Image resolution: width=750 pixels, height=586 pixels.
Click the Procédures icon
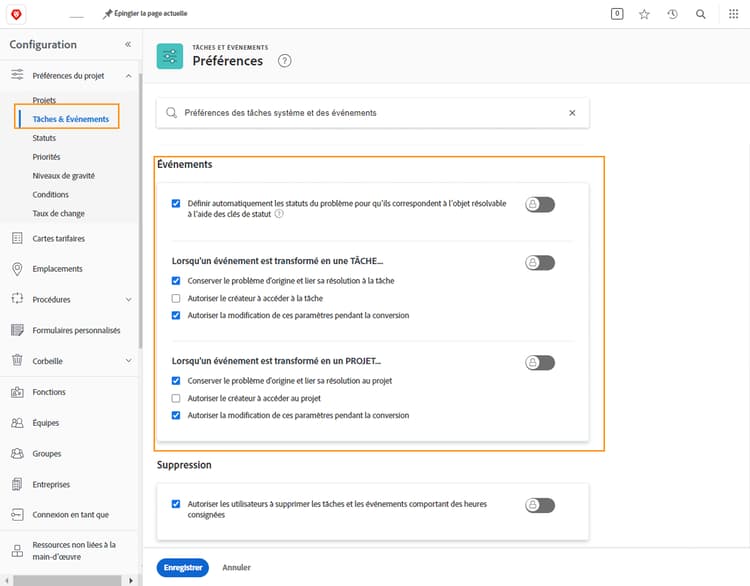point(17,299)
